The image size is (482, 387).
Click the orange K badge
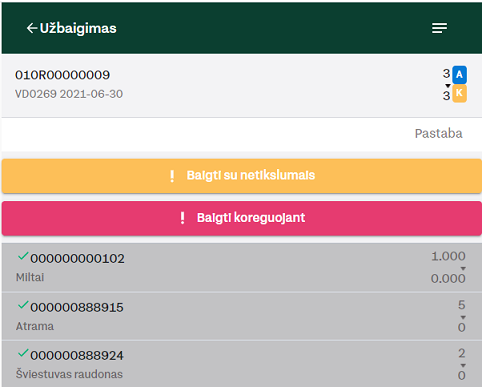point(459,93)
